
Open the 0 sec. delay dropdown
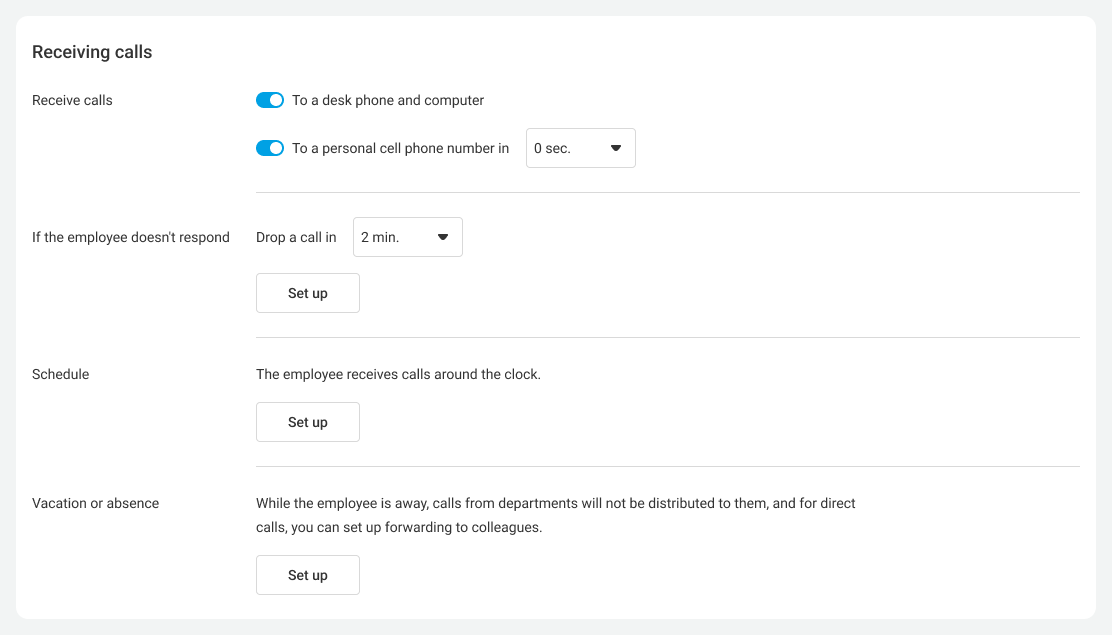click(x=580, y=148)
